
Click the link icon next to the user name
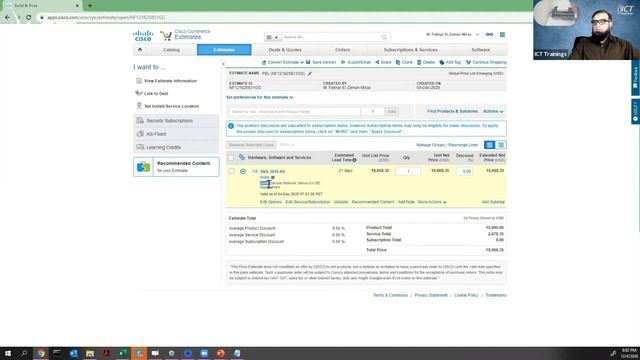coord(489,35)
